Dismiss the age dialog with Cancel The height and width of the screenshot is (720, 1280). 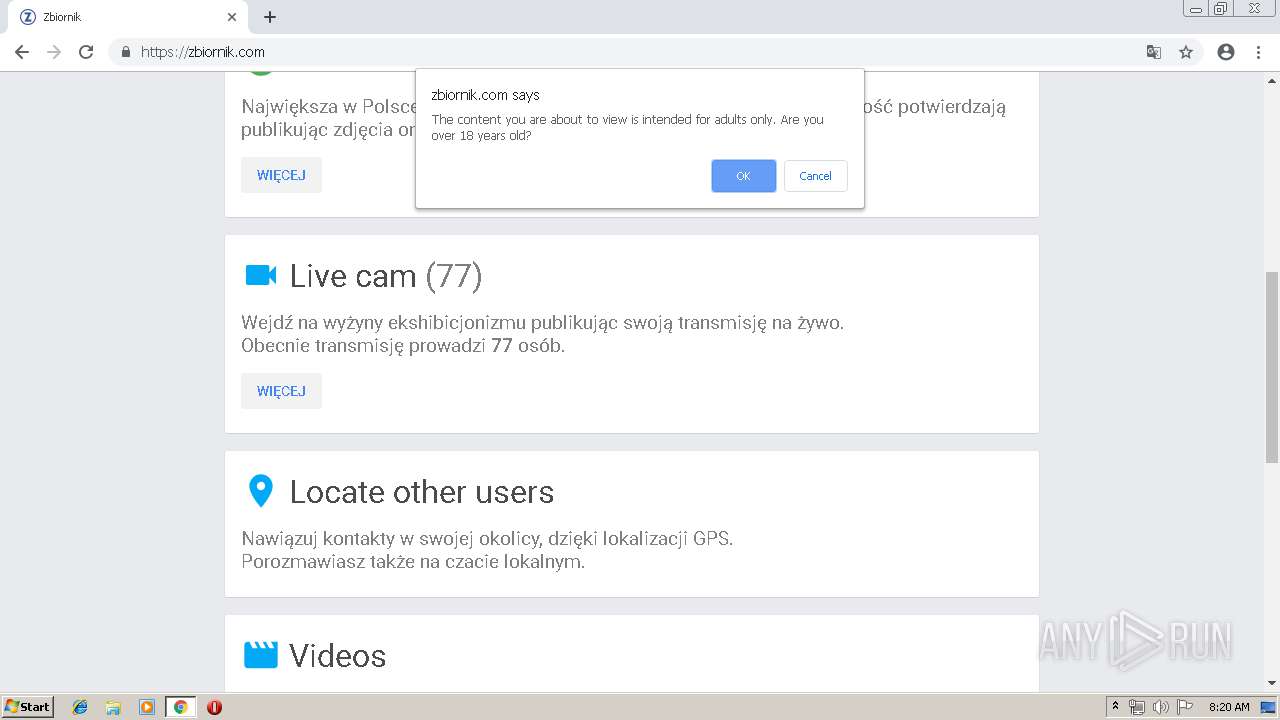(x=815, y=176)
